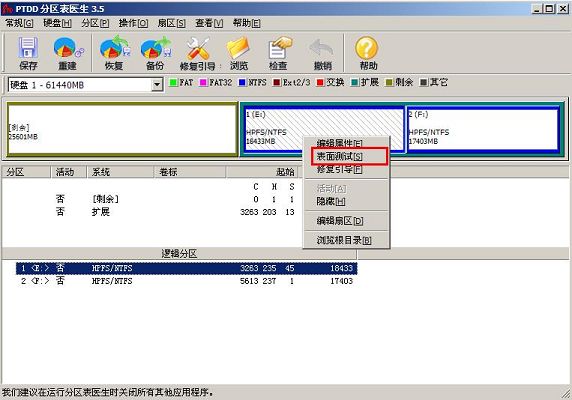Image resolution: width=572 pixels, height=400 pixels.
Task: Click the 保存 (Save) floppy disk icon
Action: (x=28, y=48)
